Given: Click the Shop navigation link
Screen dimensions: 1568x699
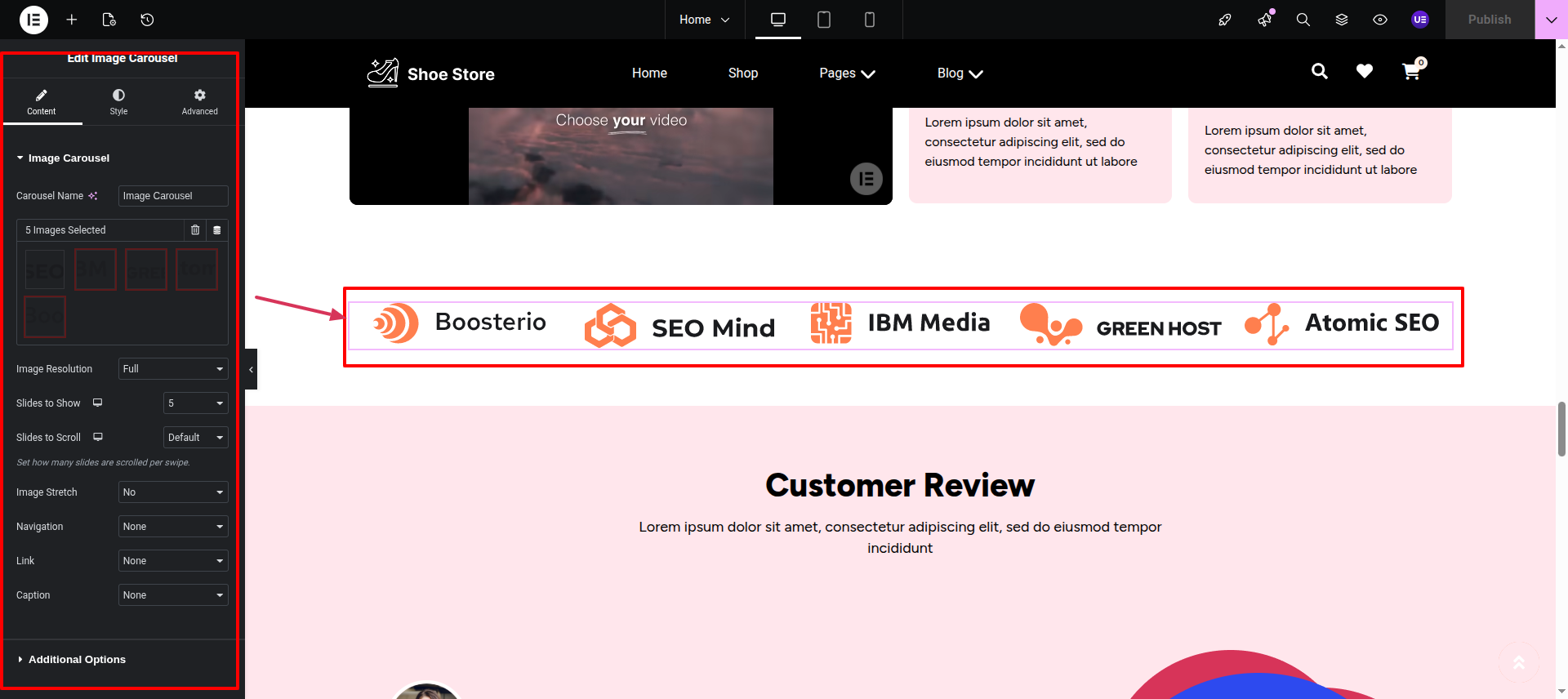Looking at the screenshot, I should pos(743,73).
